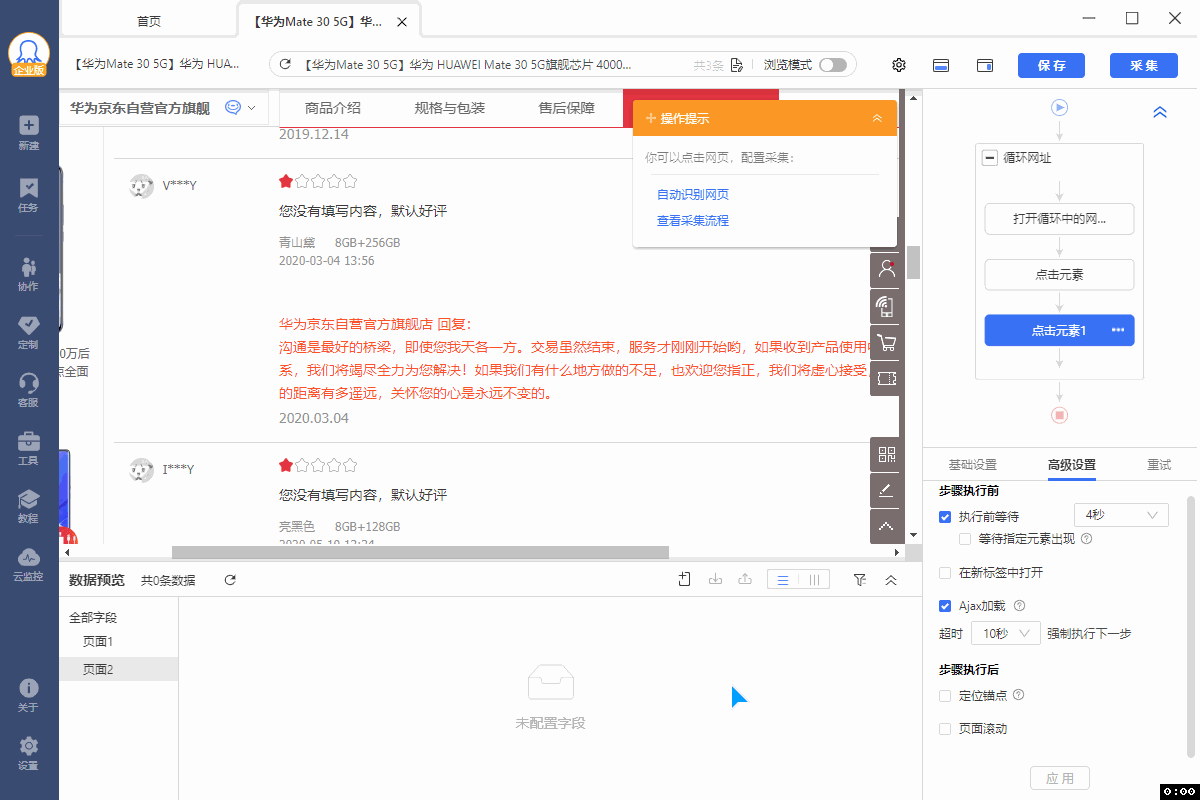Open the 售后保障 after-sales tab
The height and width of the screenshot is (800, 1200).
[x=566, y=108]
